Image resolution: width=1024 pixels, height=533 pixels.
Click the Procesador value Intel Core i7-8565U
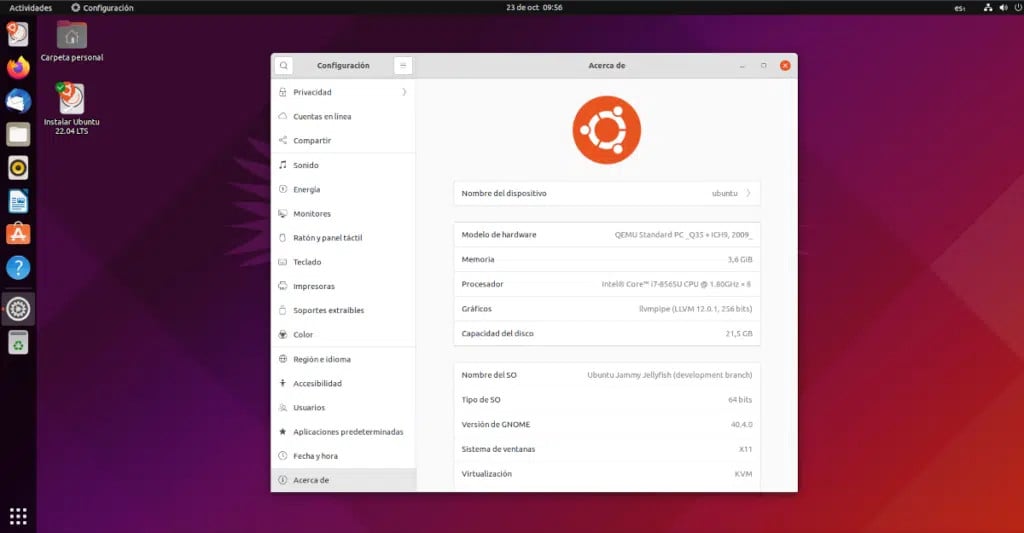tap(676, 284)
